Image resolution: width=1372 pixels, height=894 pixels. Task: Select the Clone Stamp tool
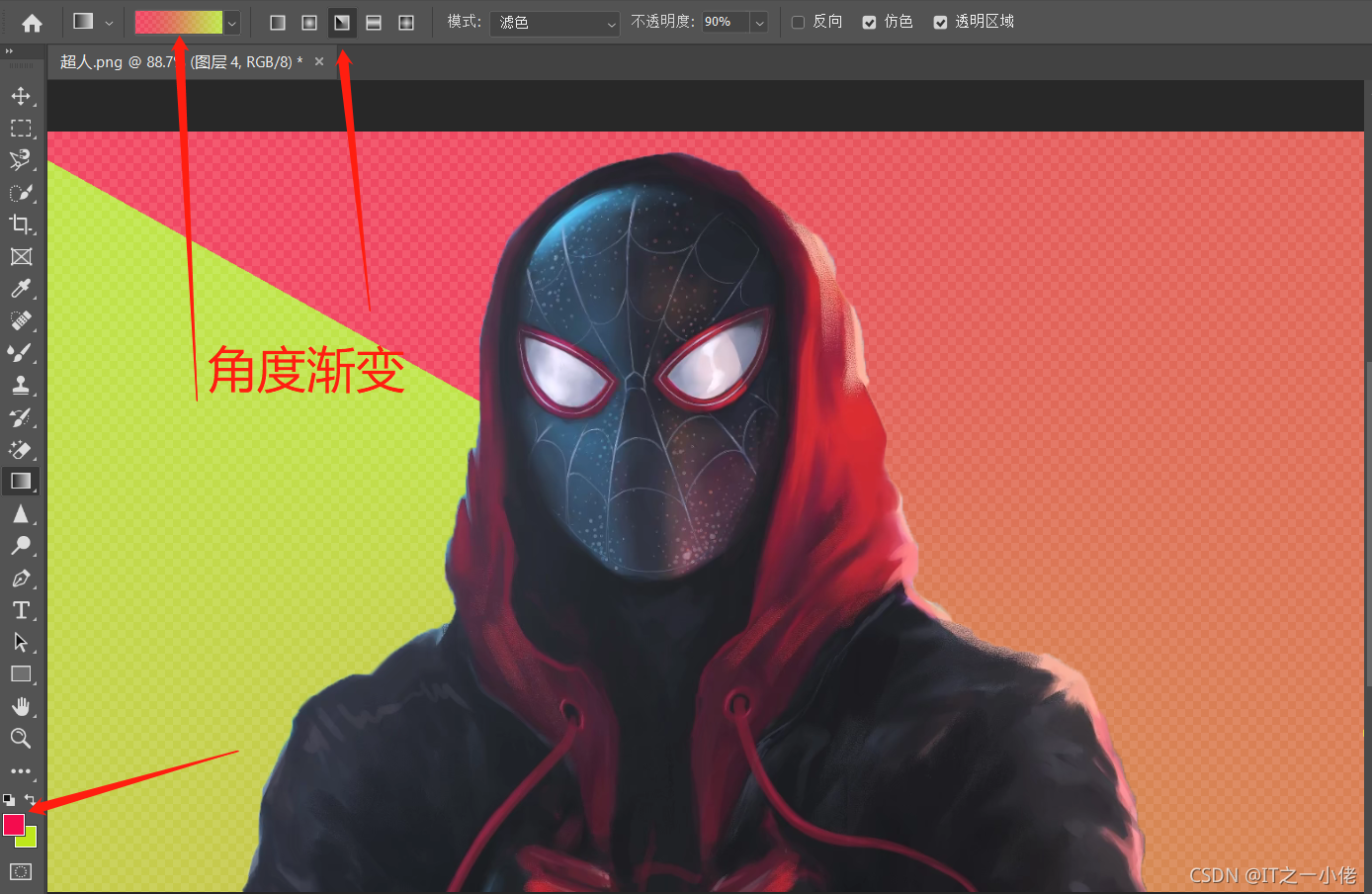point(21,385)
